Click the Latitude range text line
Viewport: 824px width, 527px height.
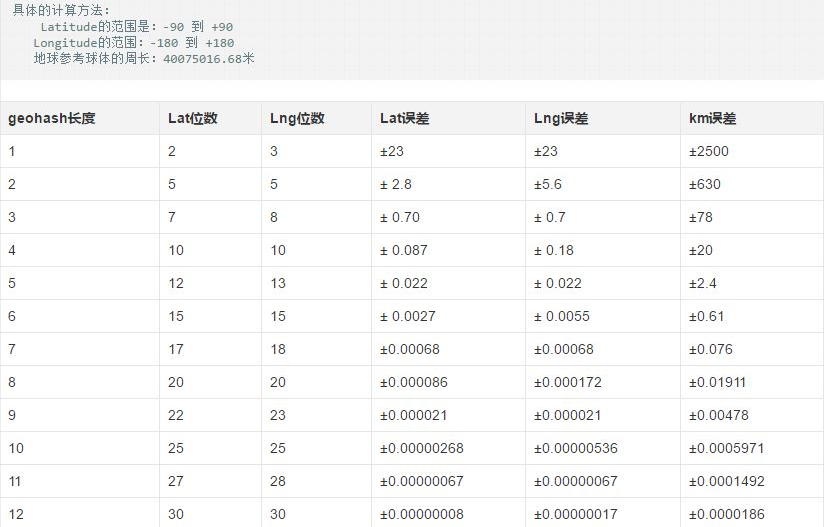[x=136, y=27]
